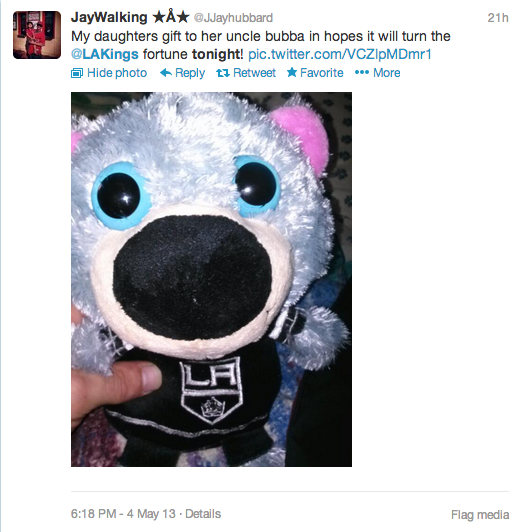The width and height of the screenshot is (516, 532).
Task: Expand tweet Details link
Action: point(203,514)
